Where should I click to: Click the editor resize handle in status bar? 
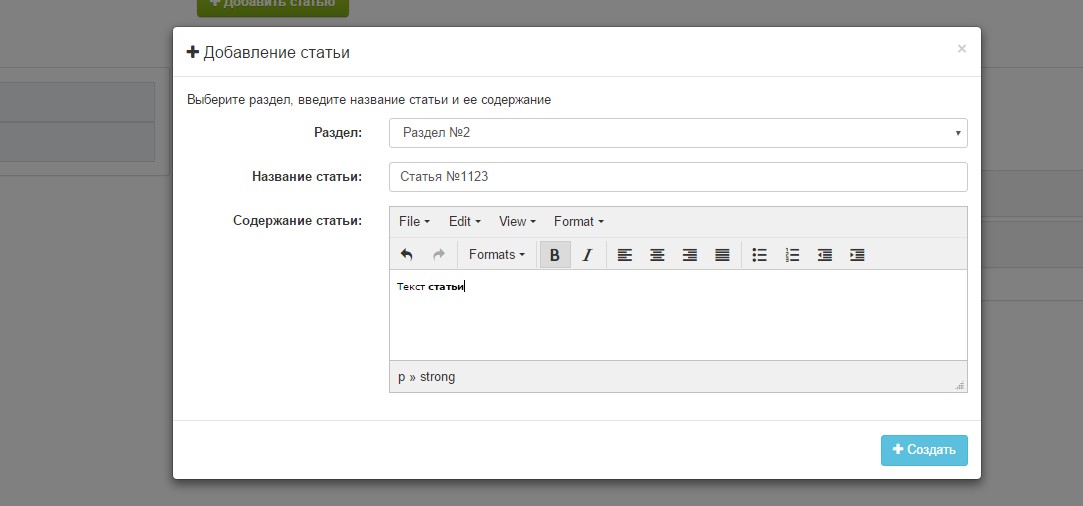pos(960,386)
